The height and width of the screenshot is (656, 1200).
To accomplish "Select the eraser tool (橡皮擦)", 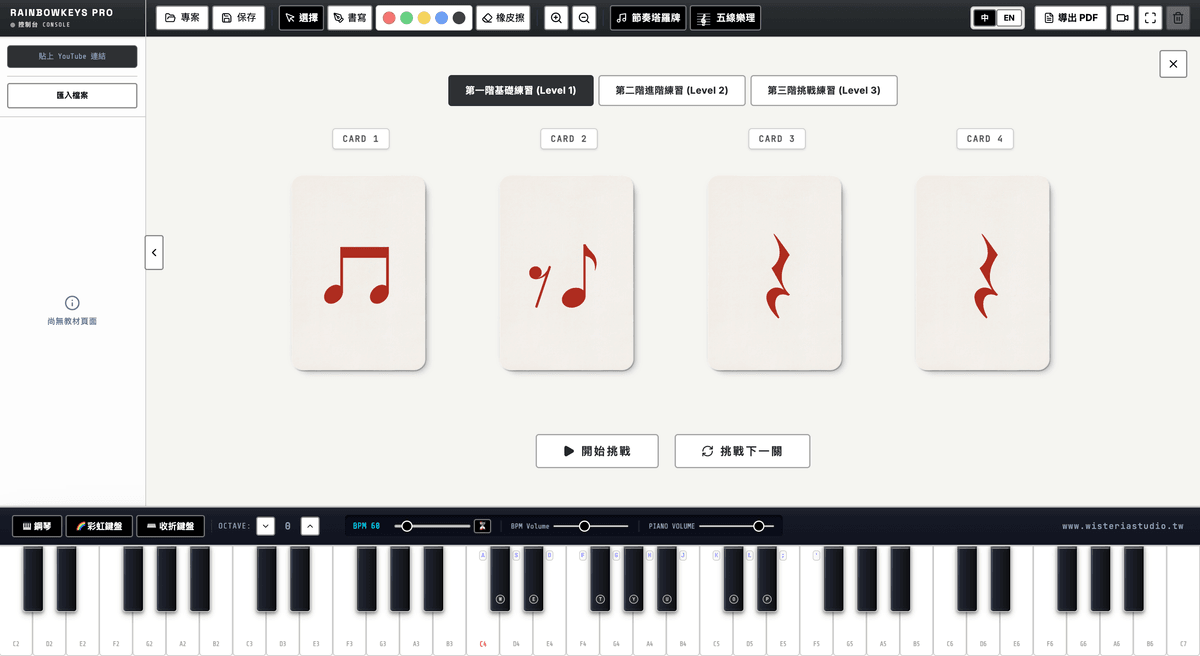I will point(503,18).
